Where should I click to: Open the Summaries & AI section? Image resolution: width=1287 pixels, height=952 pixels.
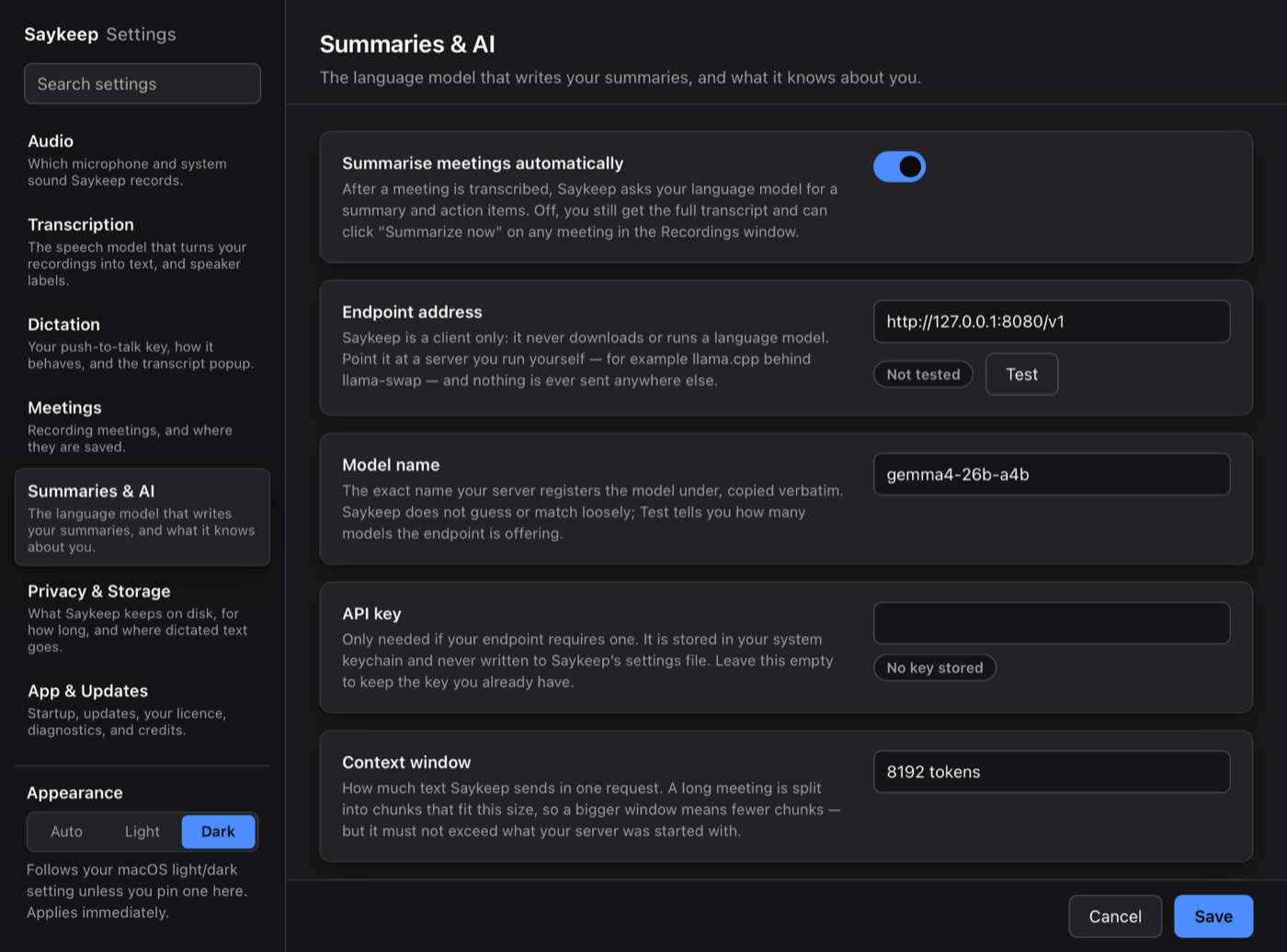pos(142,517)
